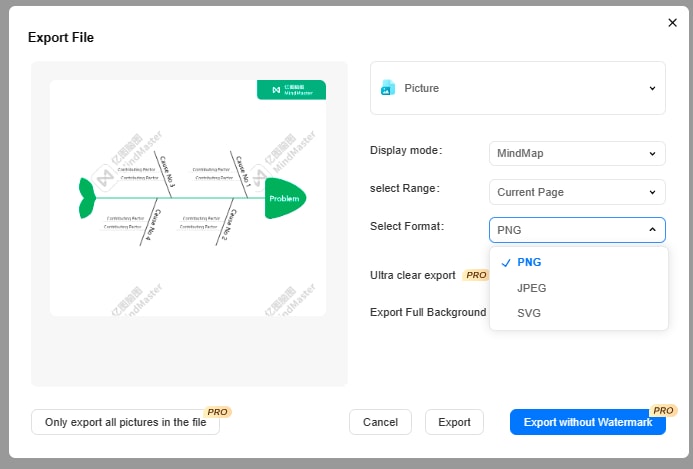
Task: Click the Export button
Action: pyautogui.click(x=454, y=422)
